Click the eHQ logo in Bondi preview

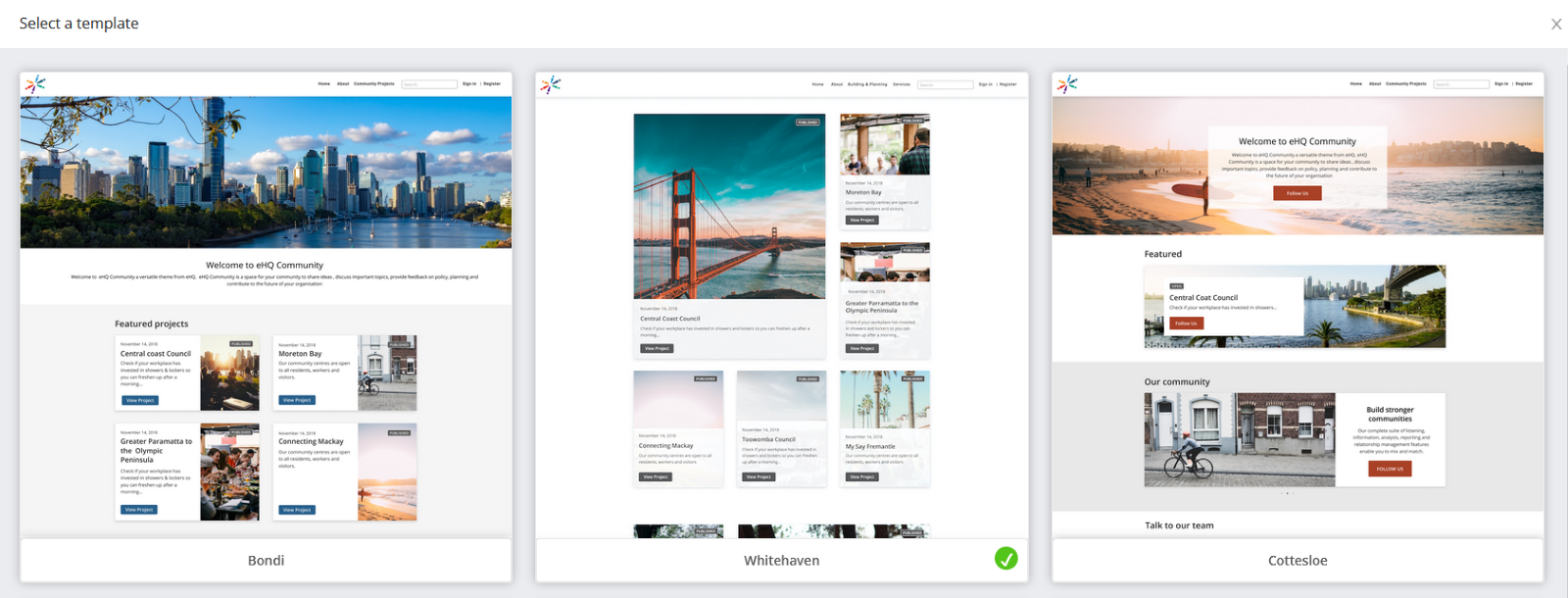[x=35, y=84]
